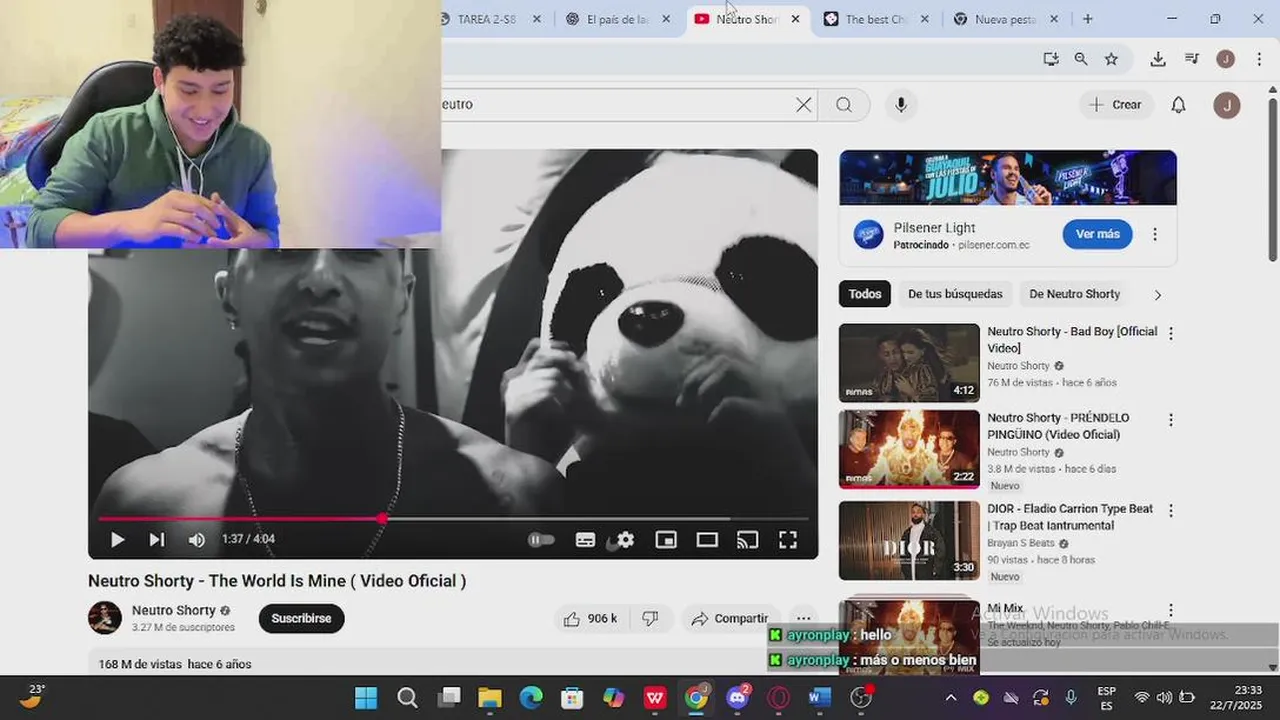Dislike the video thumbs-down button
The height and width of the screenshot is (720, 1280).
pos(650,619)
